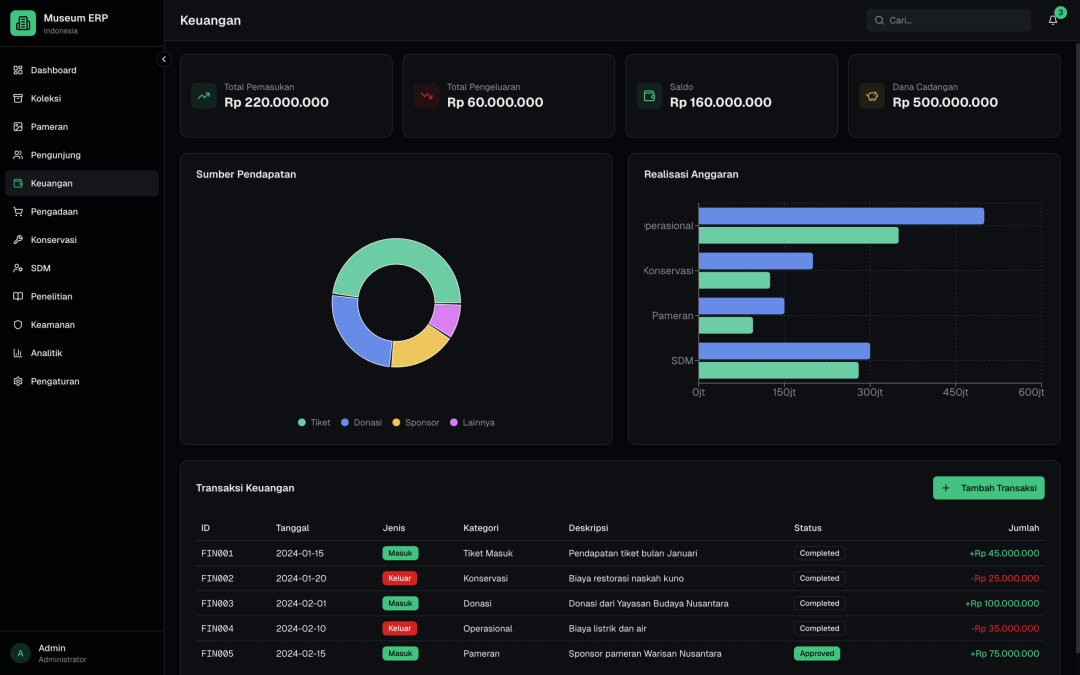Image resolution: width=1080 pixels, height=675 pixels.
Task: Click the Total Pengeluaran trend-down icon
Action: (427, 96)
